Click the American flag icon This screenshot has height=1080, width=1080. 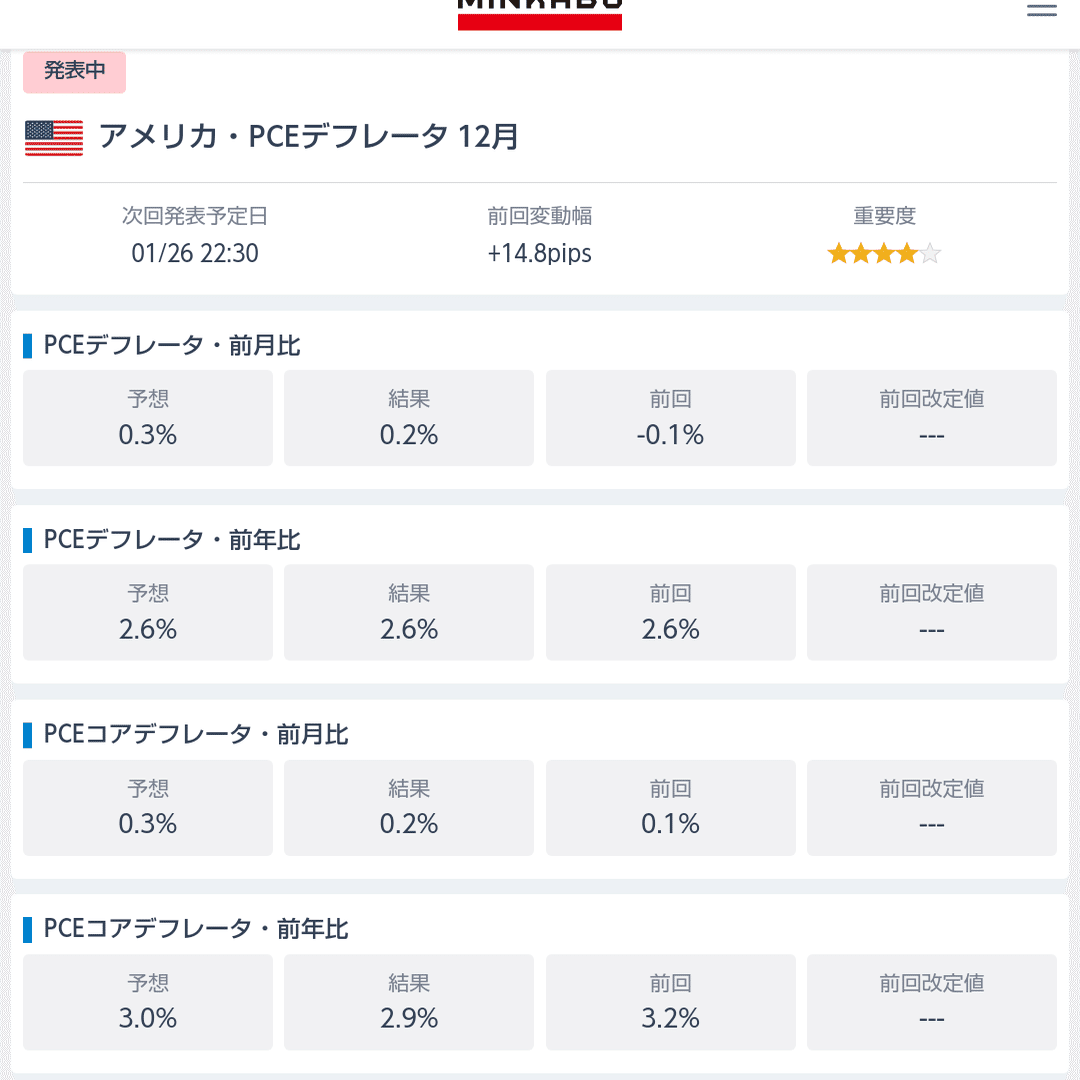54,138
